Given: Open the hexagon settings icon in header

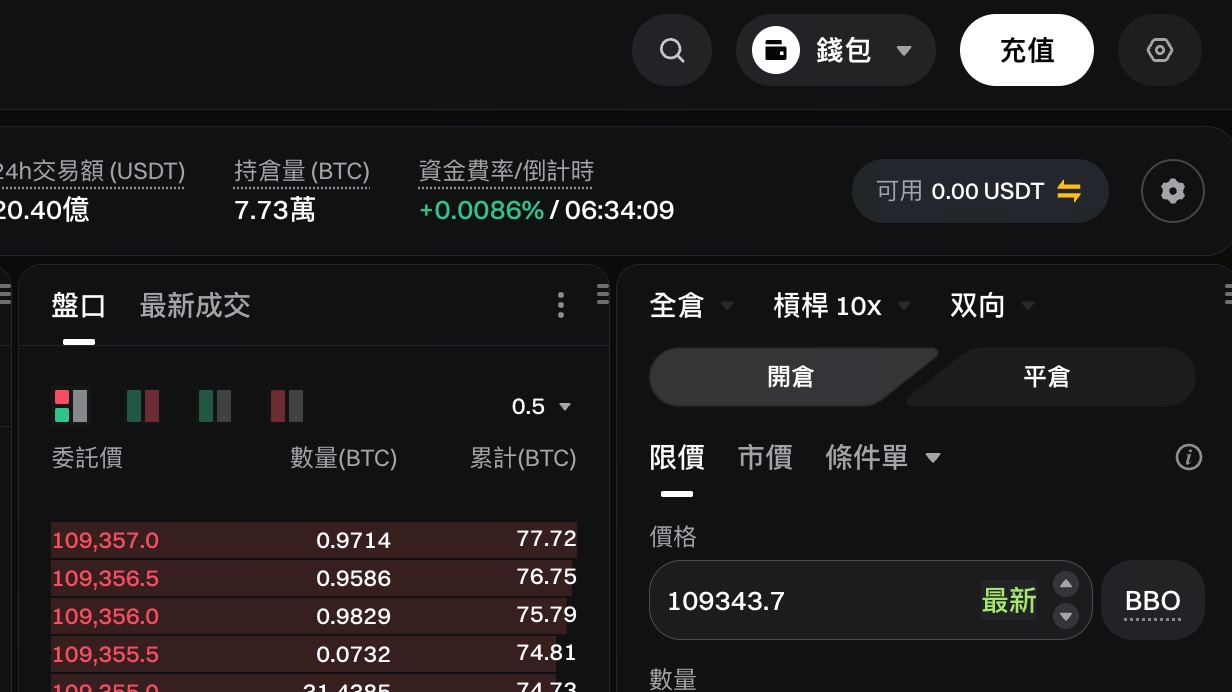Looking at the screenshot, I should click(x=1159, y=50).
